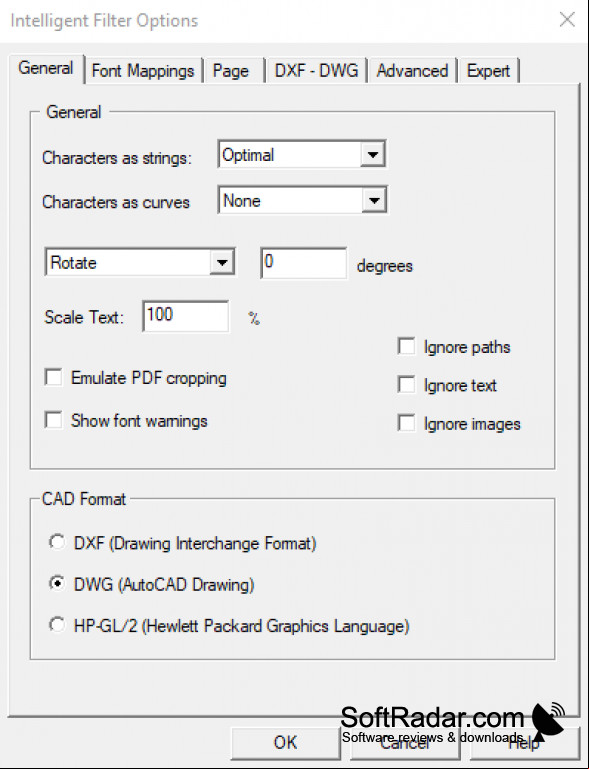Open the Expert tab
This screenshot has height=769, width=589.
point(488,71)
